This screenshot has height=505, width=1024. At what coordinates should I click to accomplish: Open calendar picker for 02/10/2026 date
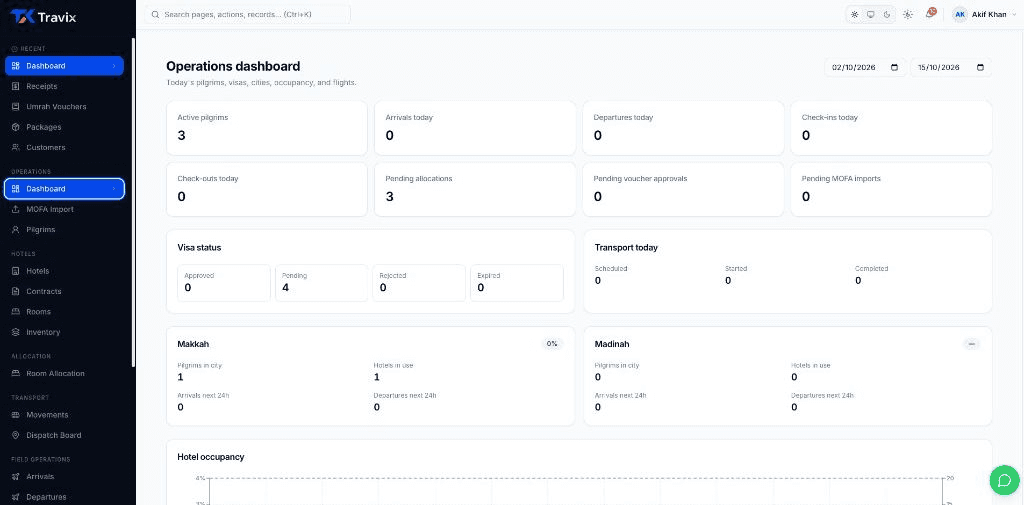pyautogui.click(x=895, y=67)
